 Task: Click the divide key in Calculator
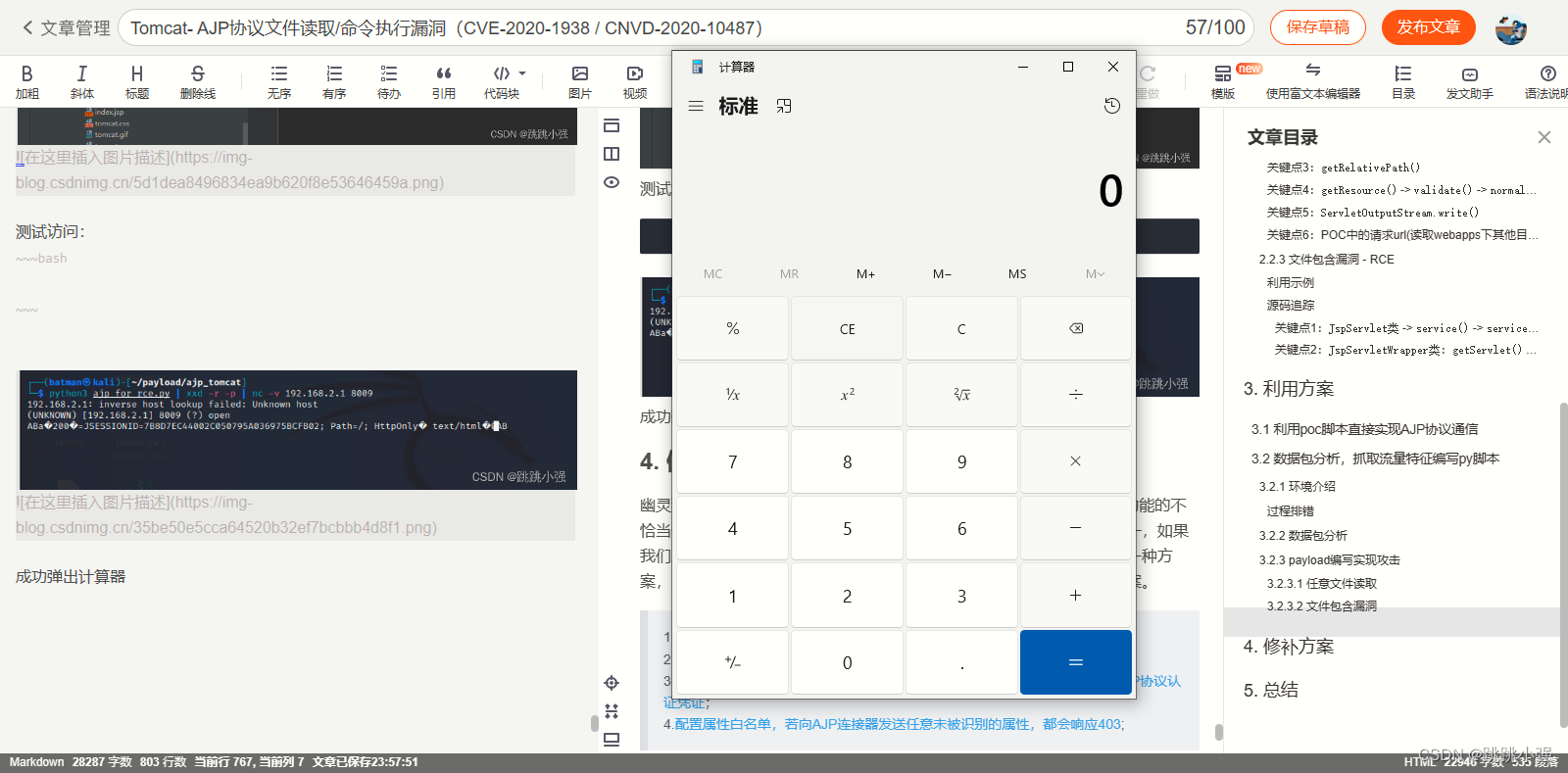pyautogui.click(x=1076, y=395)
